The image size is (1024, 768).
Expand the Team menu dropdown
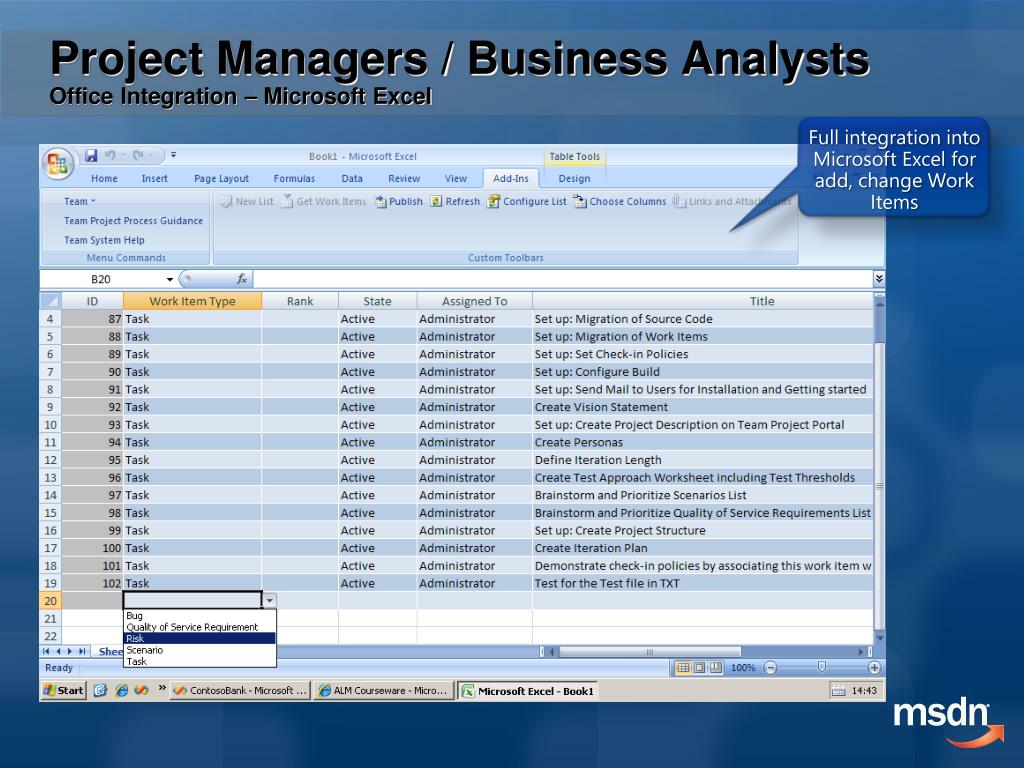(80, 201)
